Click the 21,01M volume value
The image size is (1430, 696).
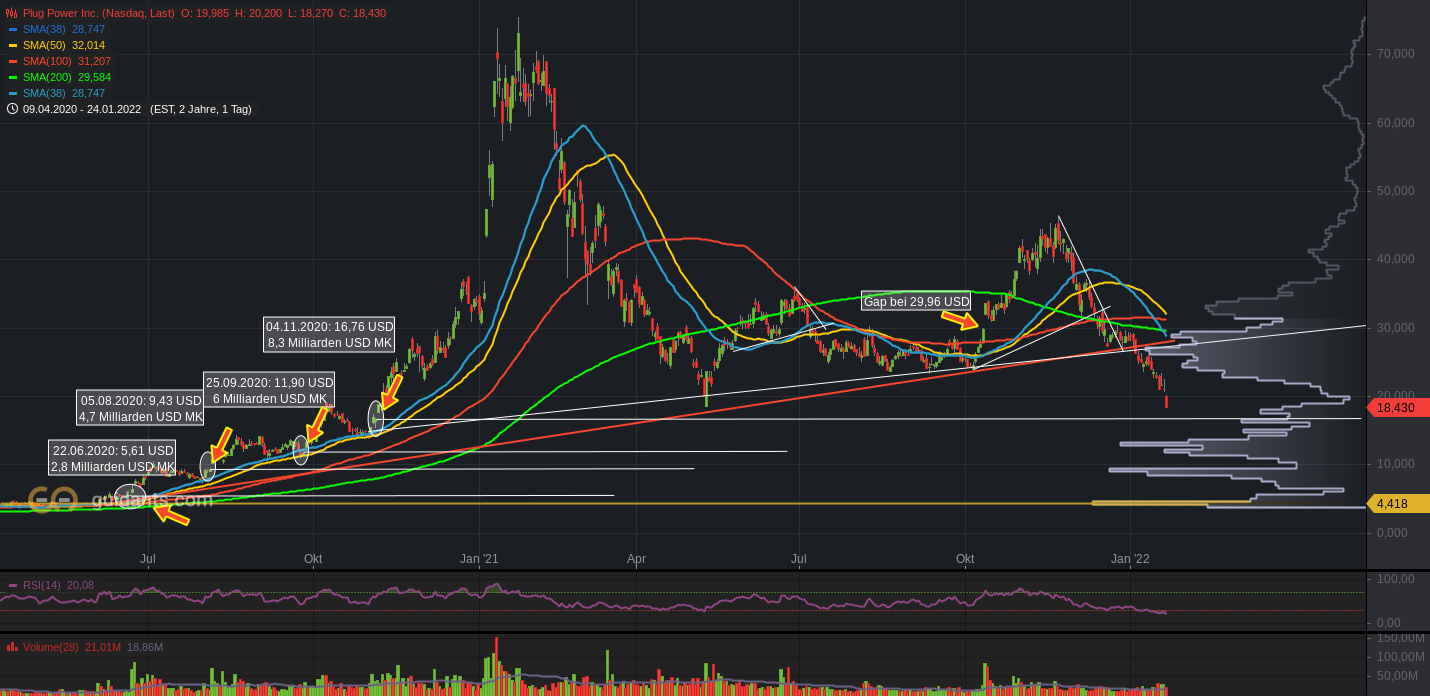tap(103, 647)
